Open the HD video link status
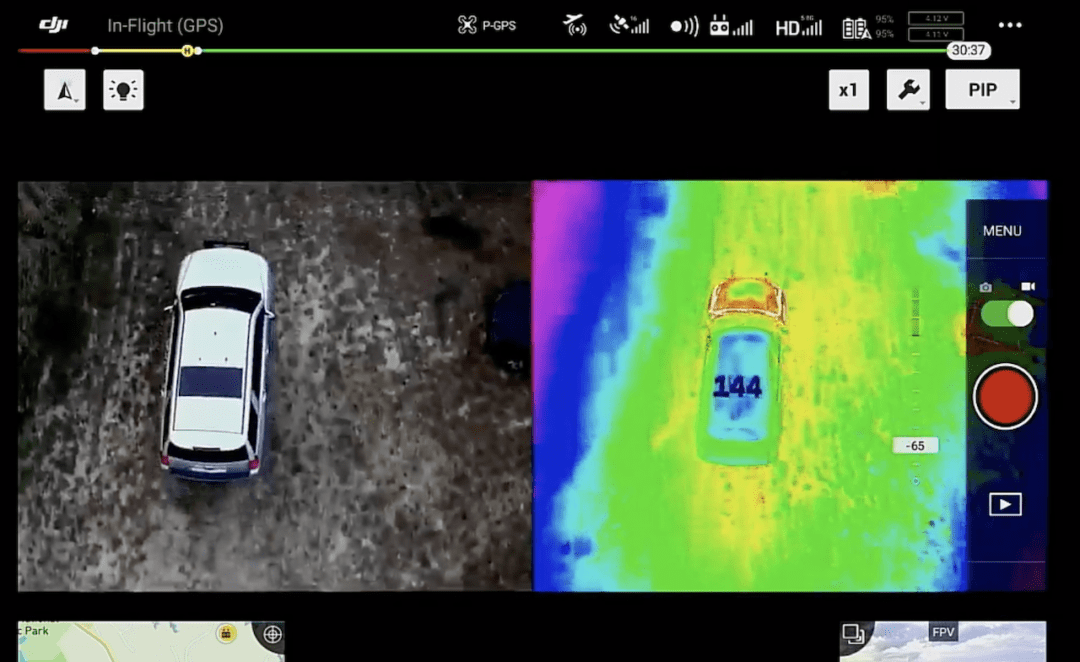1080x662 pixels. [x=797, y=25]
